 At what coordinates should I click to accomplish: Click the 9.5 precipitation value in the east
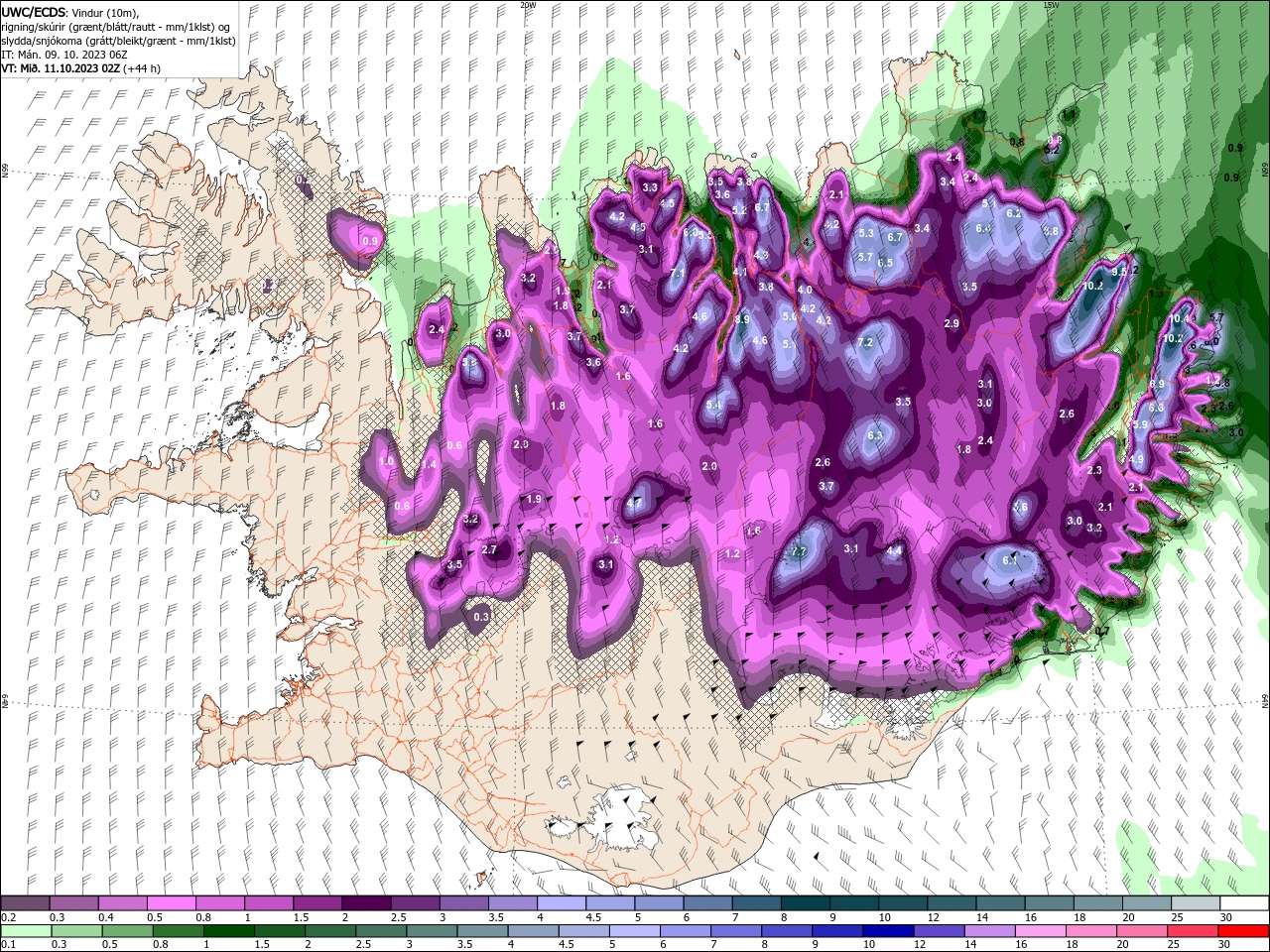(x=1119, y=271)
